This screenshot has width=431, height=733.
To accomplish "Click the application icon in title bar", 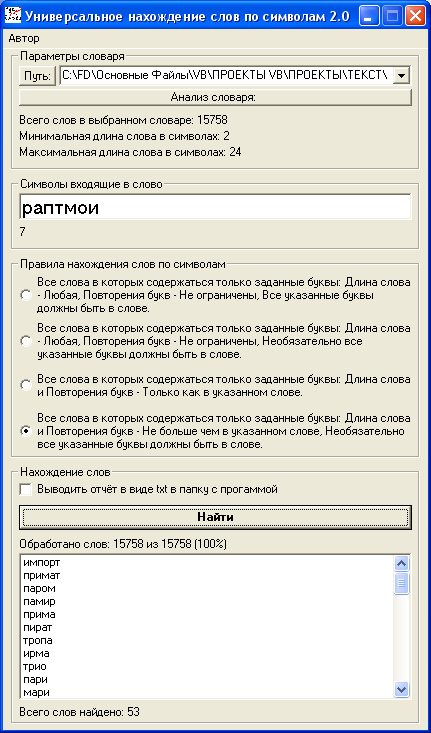I will (12, 16).
